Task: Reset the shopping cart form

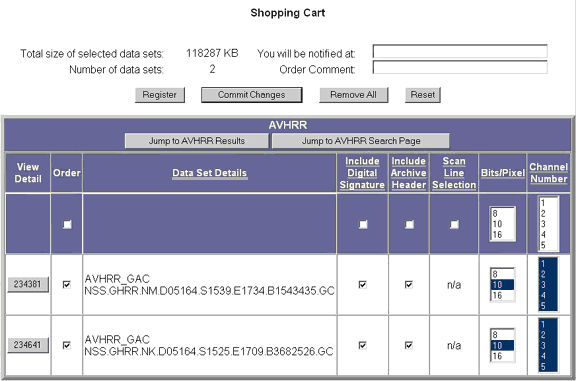Action: tap(423, 95)
